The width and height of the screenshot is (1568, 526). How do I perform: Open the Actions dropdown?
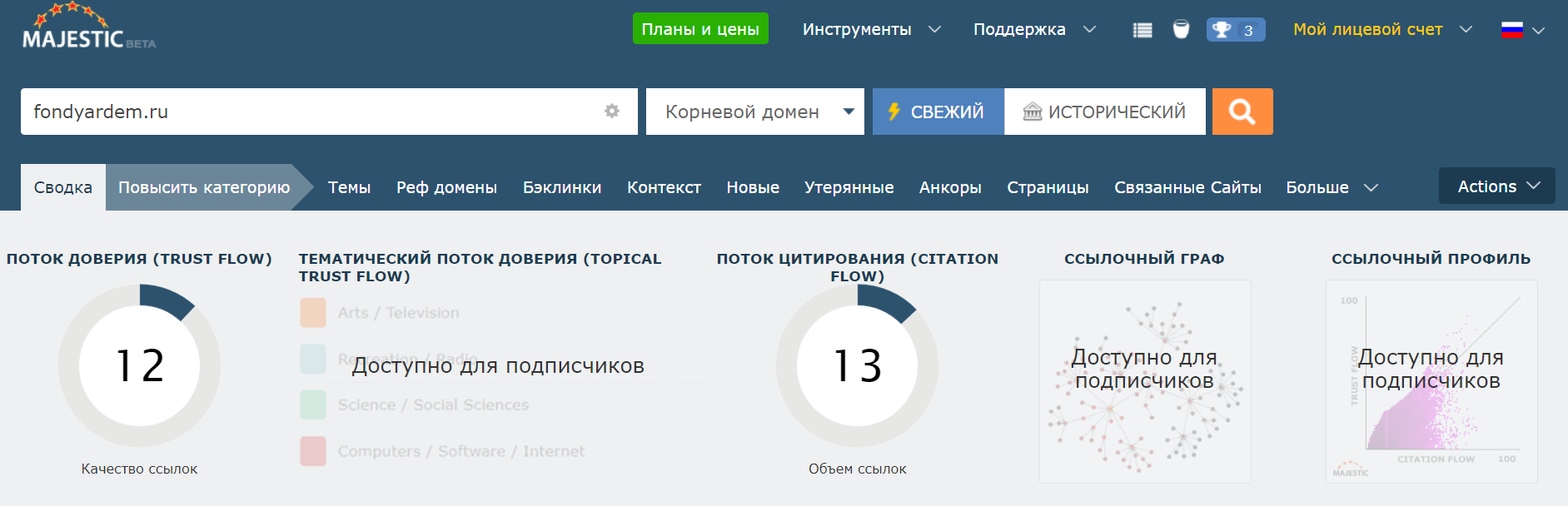tap(1497, 186)
